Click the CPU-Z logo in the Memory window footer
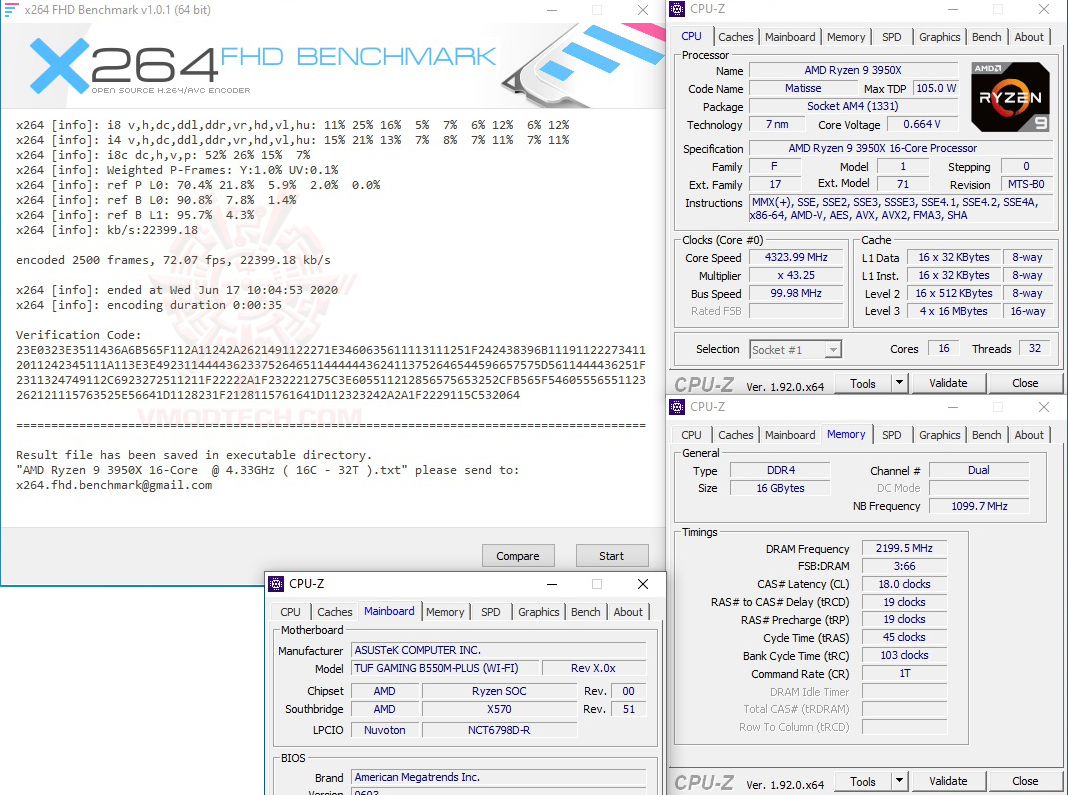1068x795 pixels. pyautogui.click(x=703, y=781)
